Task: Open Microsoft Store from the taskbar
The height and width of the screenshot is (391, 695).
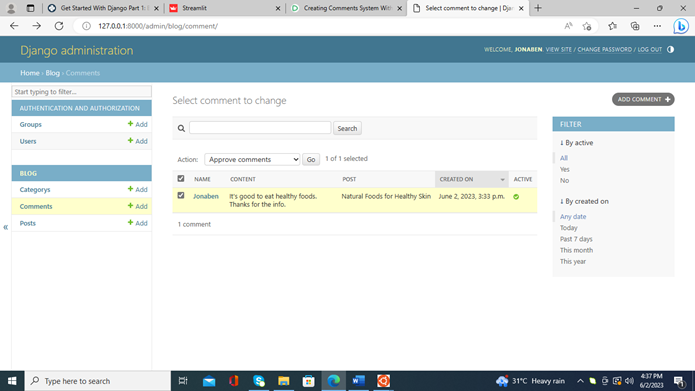Action: [x=308, y=381]
